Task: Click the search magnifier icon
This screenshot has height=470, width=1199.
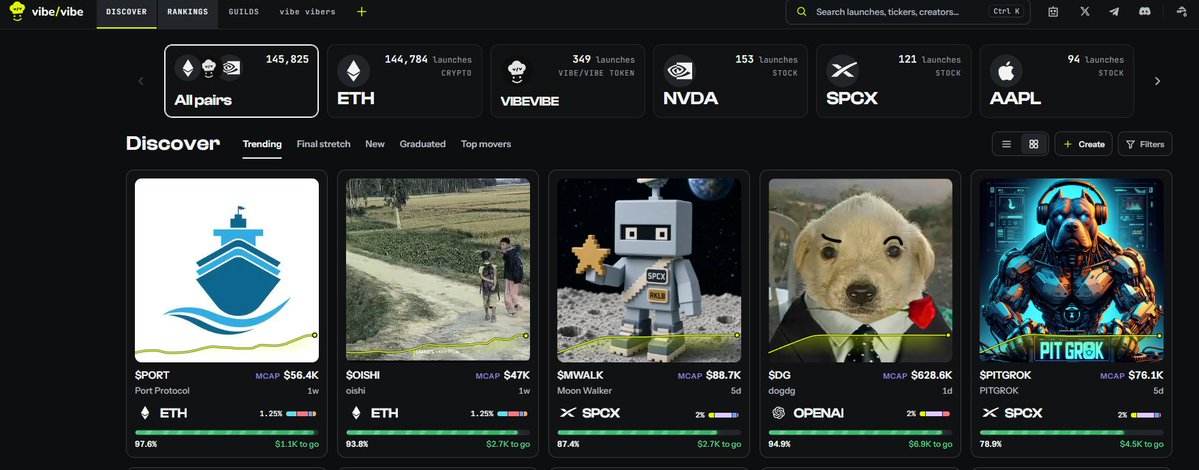Action: (801, 11)
